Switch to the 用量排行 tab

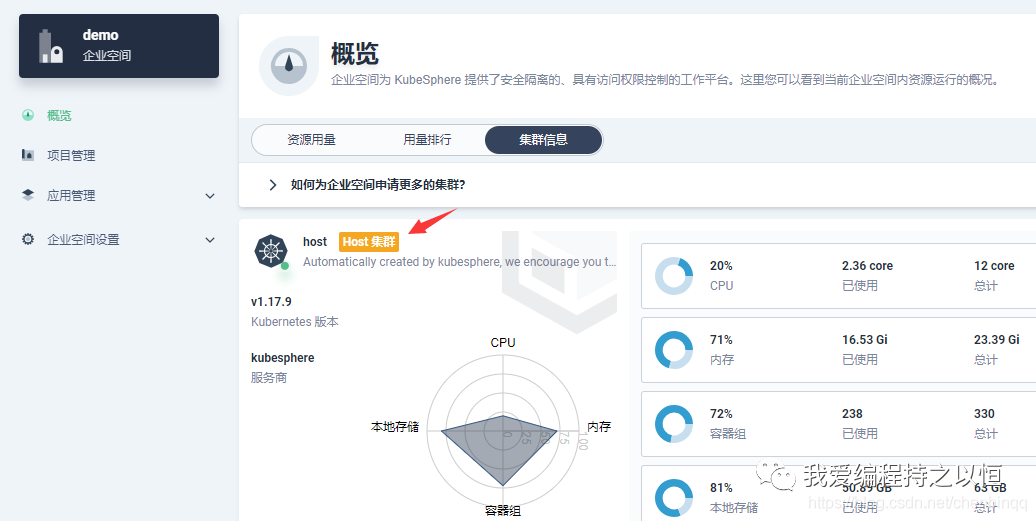(427, 140)
